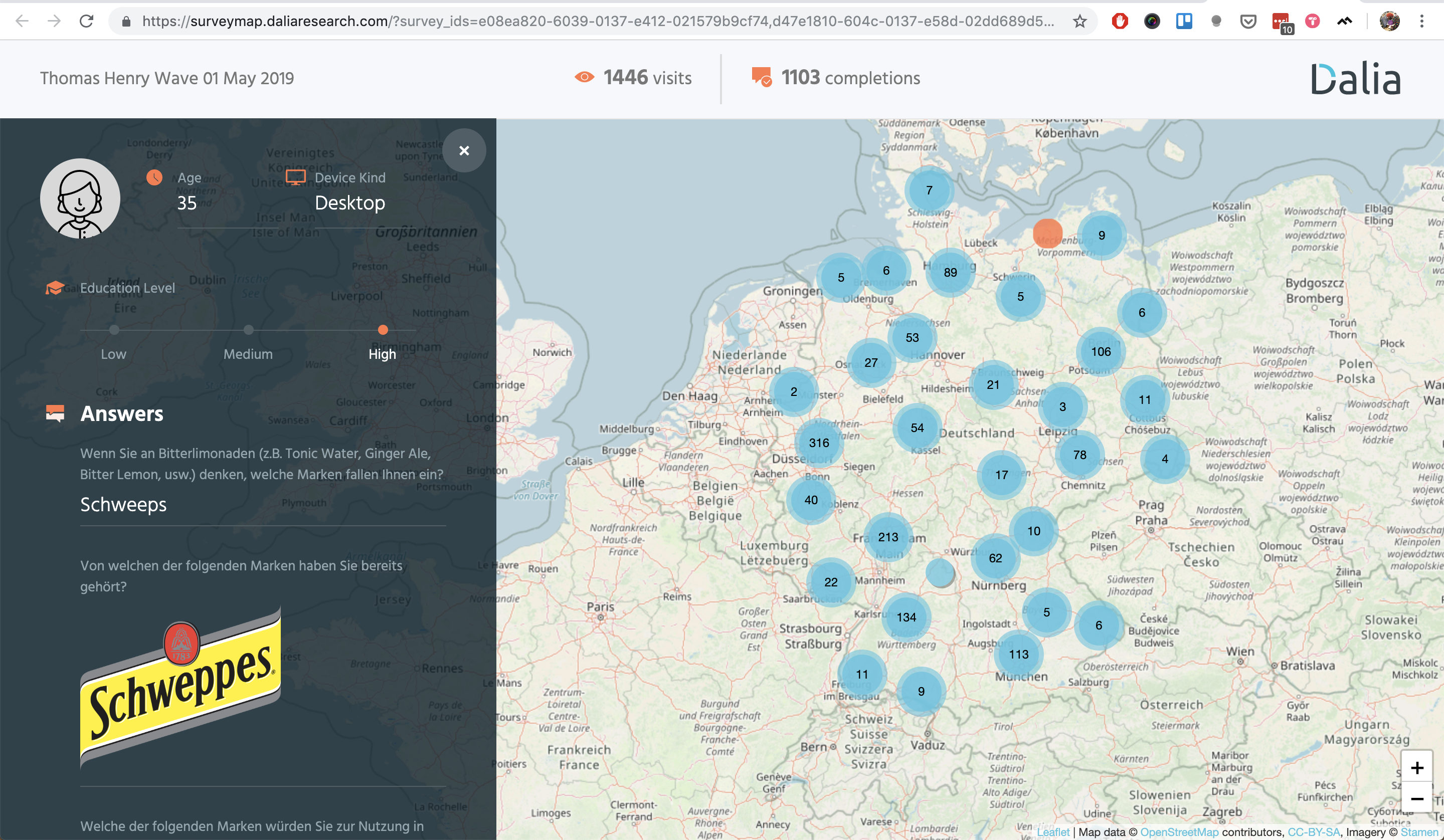Expand the 113 cluster near München
The height and width of the screenshot is (840, 1444).
(x=1019, y=655)
